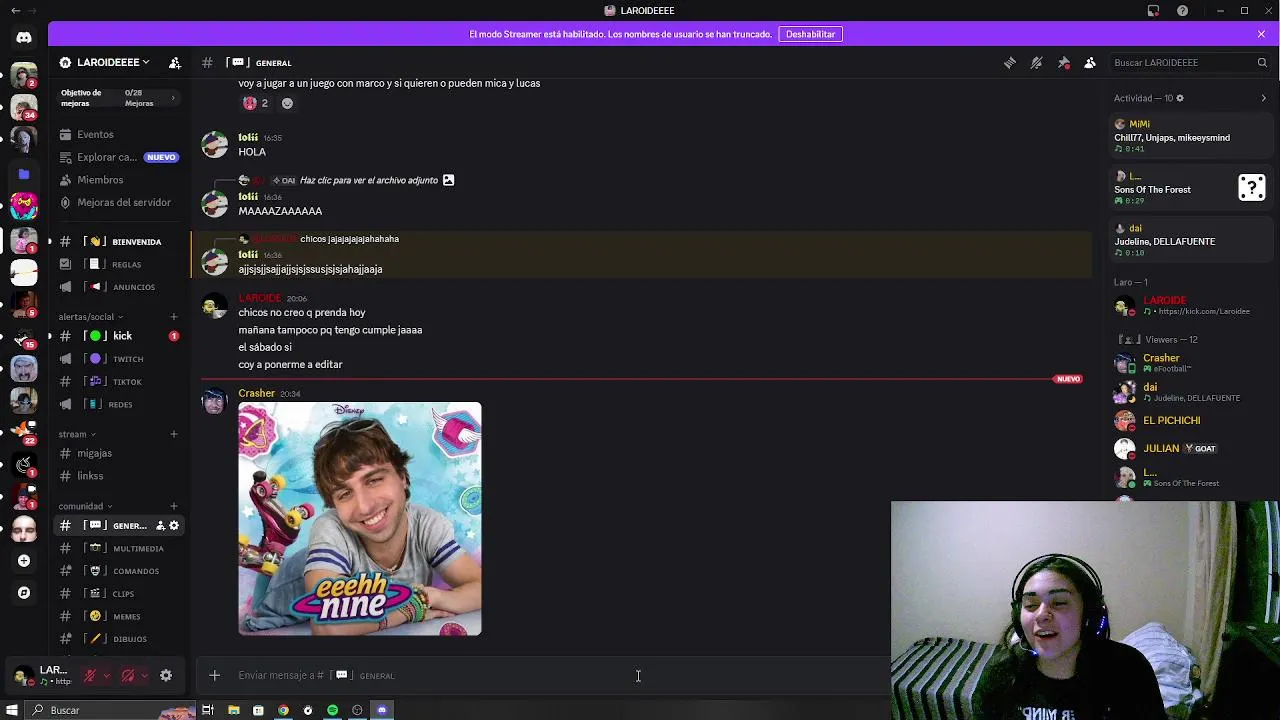Open File Explorer in the Windows taskbar
This screenshot has width=1280, height=720.
point(233,710)
